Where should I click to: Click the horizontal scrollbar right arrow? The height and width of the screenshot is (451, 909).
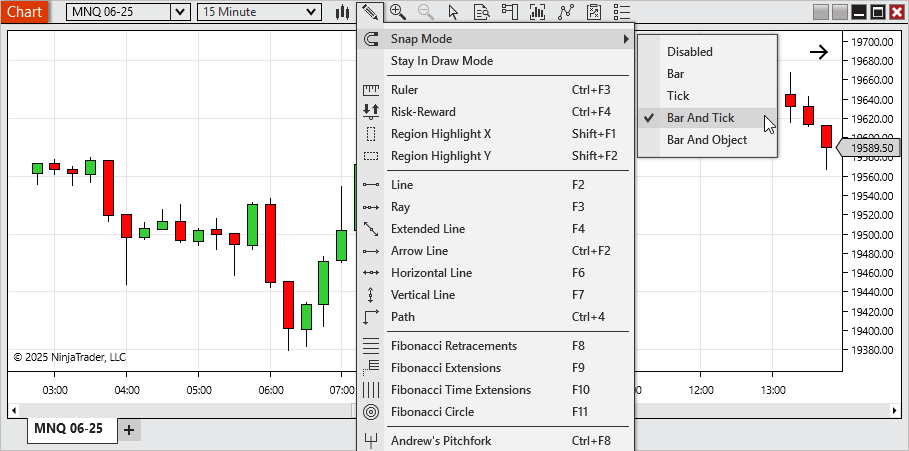click(x=894, y=411)
